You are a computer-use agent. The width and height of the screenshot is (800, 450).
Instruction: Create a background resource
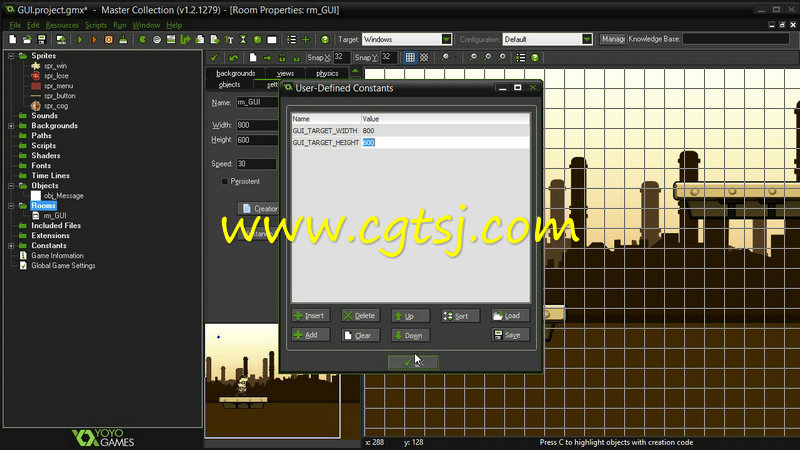171,39
